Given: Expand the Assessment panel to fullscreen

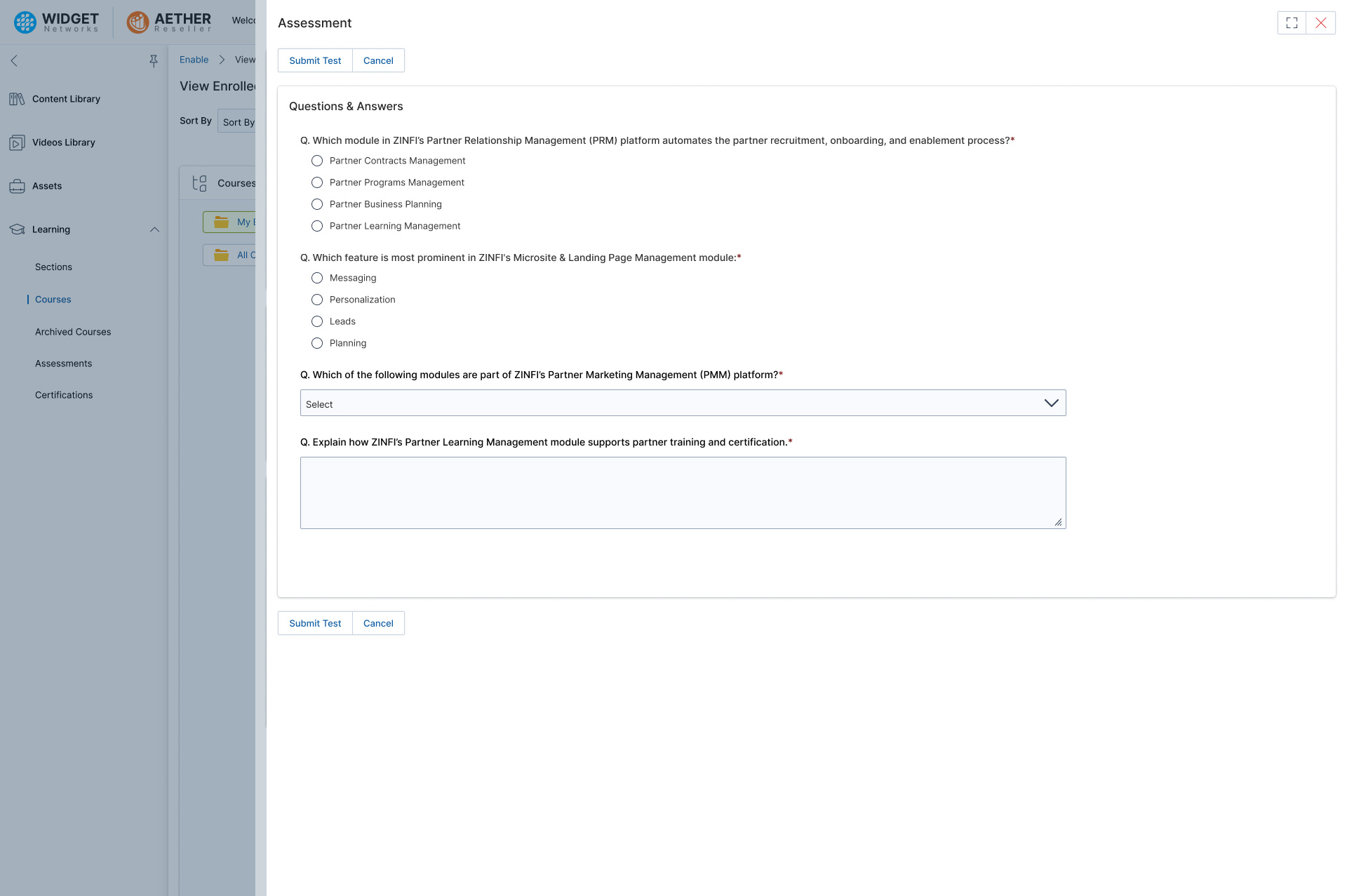Looking at the screenshot, I should pyautogui.click(x=1292, y=22).
